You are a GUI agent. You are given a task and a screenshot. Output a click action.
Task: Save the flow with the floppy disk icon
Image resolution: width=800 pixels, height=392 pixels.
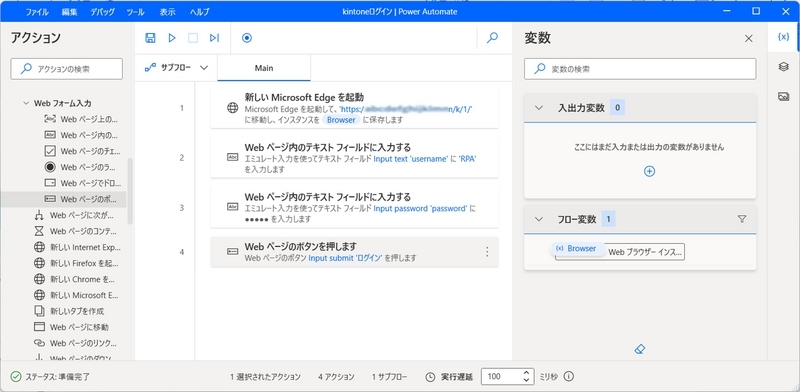tap(151, 38)
